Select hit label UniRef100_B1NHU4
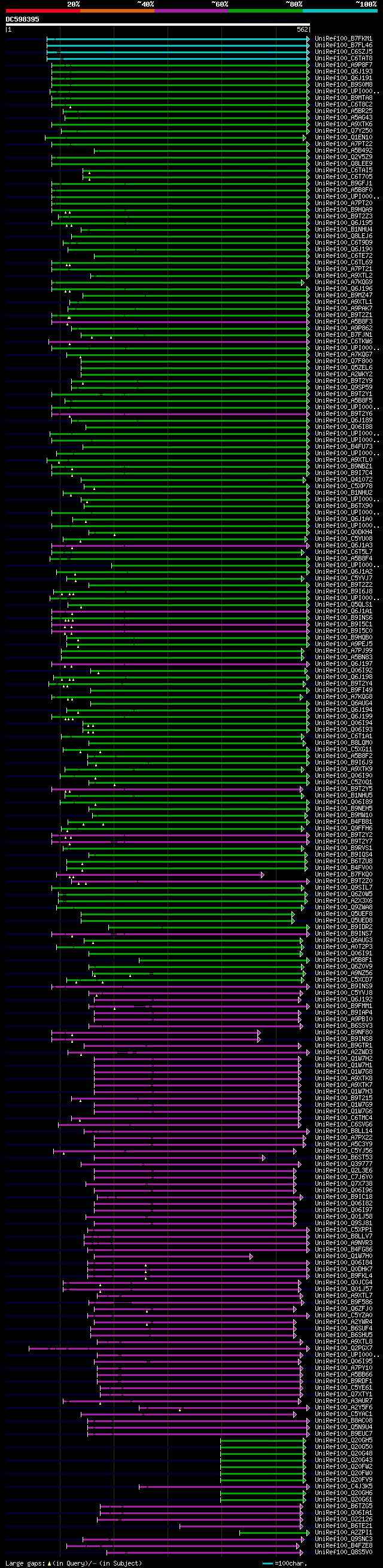 344,230
